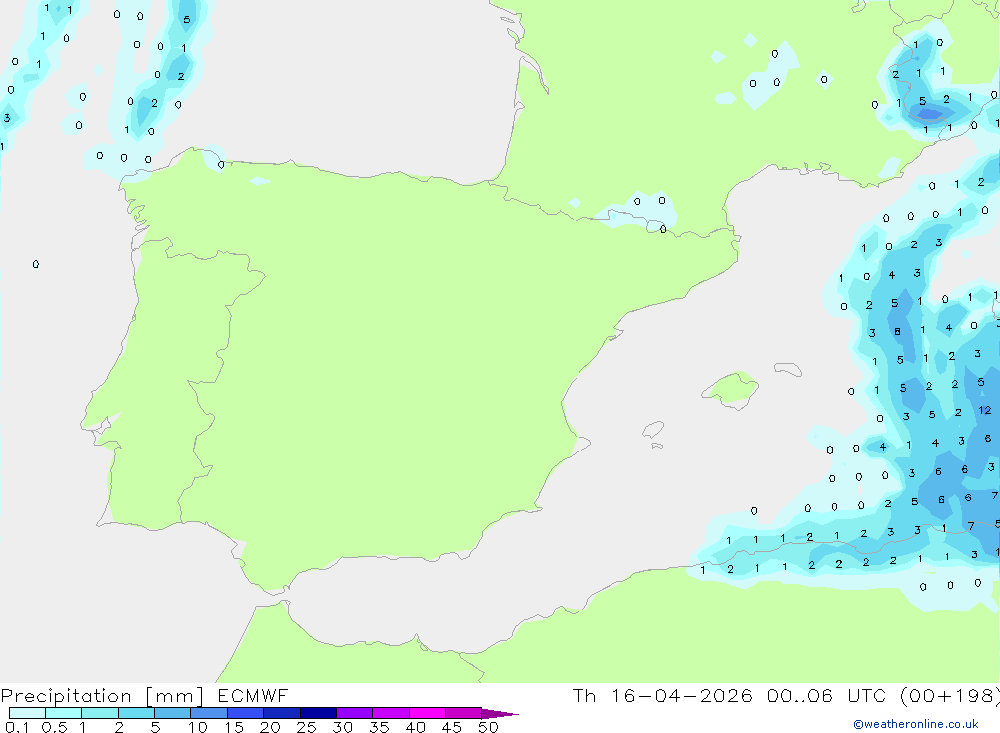Click the legend label "10"

[198, 727]
